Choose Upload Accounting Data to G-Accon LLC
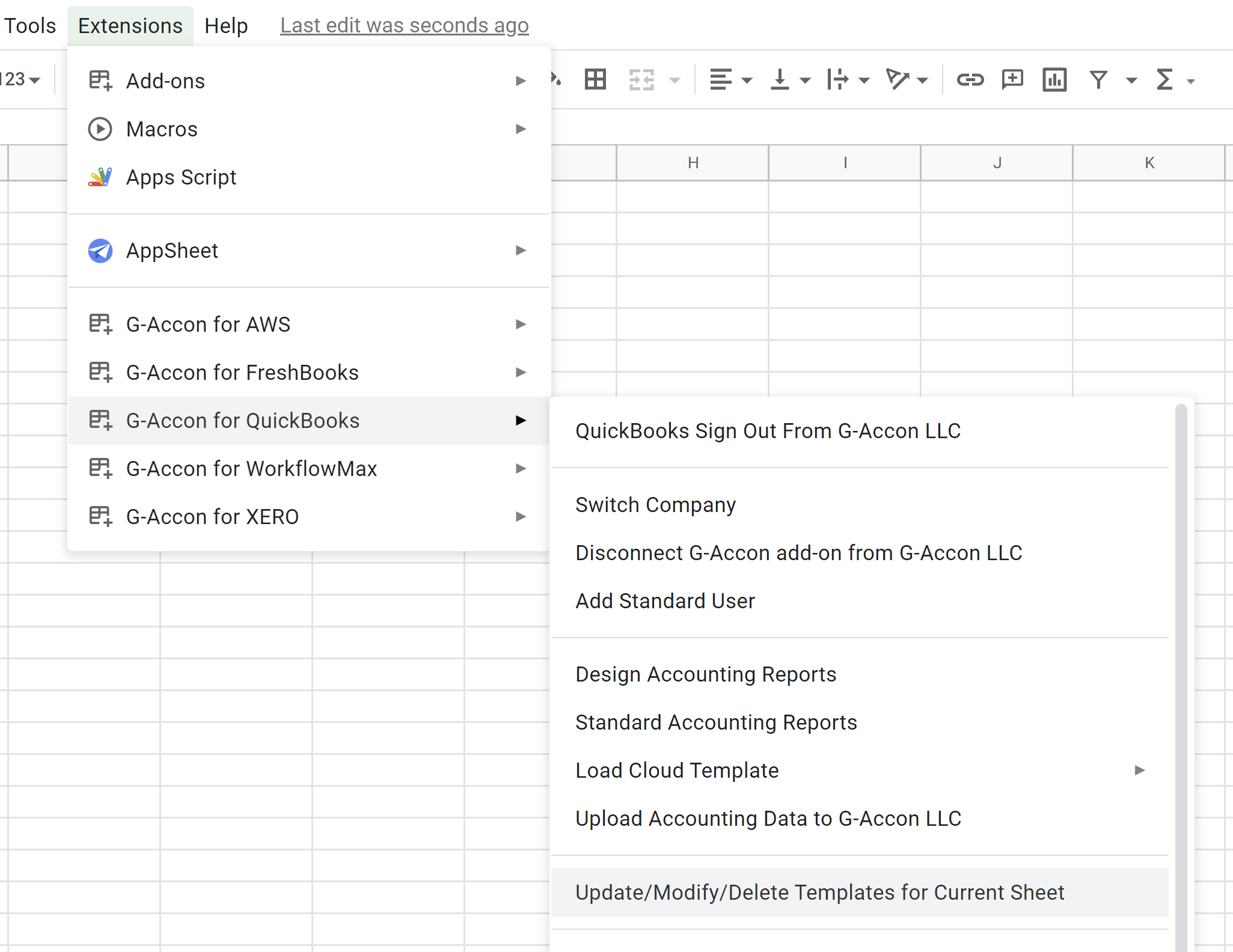 pos(860,819)
